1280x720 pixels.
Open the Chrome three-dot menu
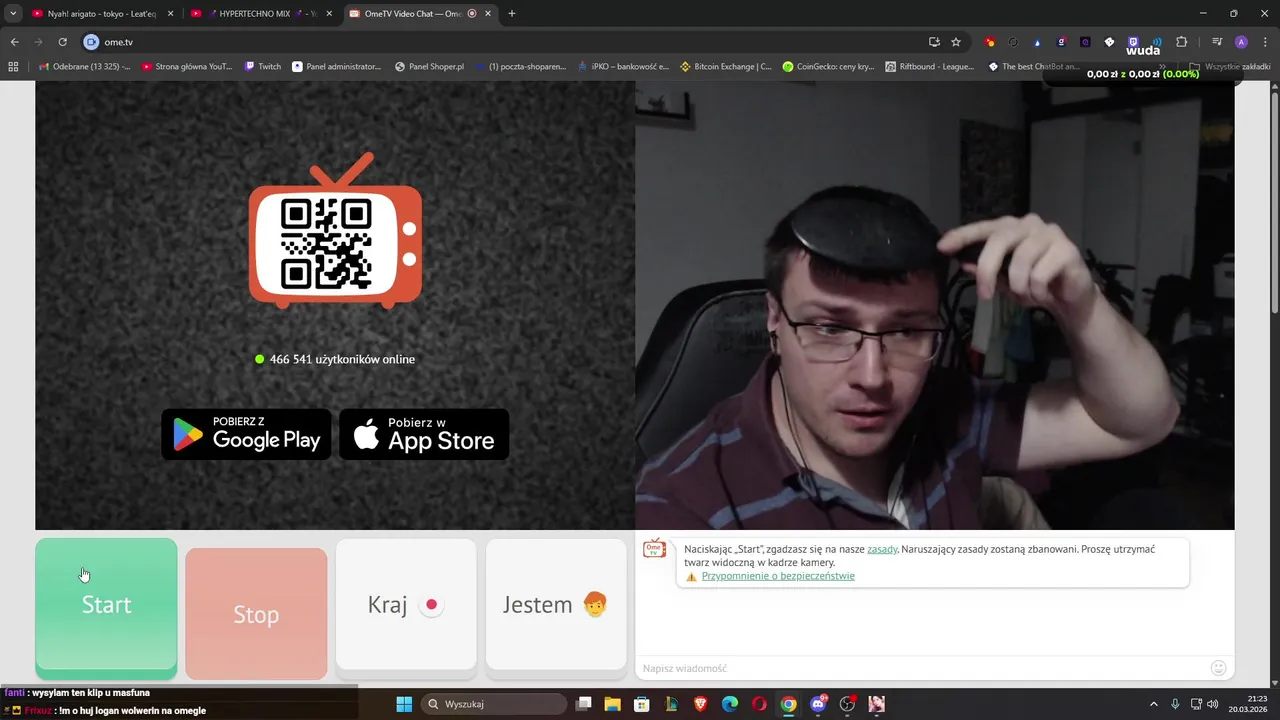click(1264, 42)
